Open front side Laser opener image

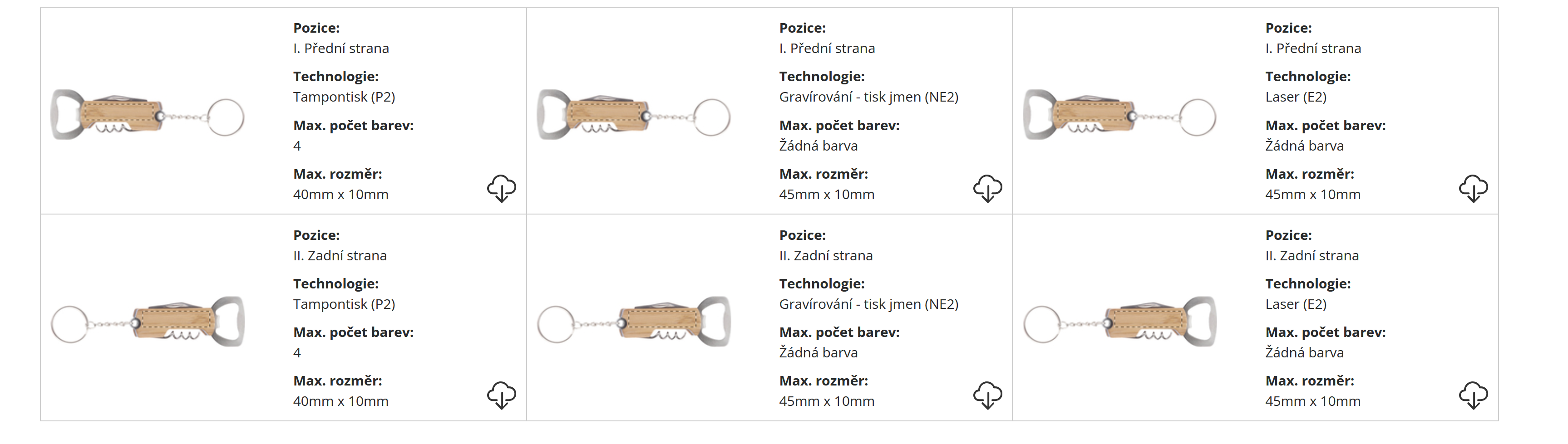pos(1119,116)
